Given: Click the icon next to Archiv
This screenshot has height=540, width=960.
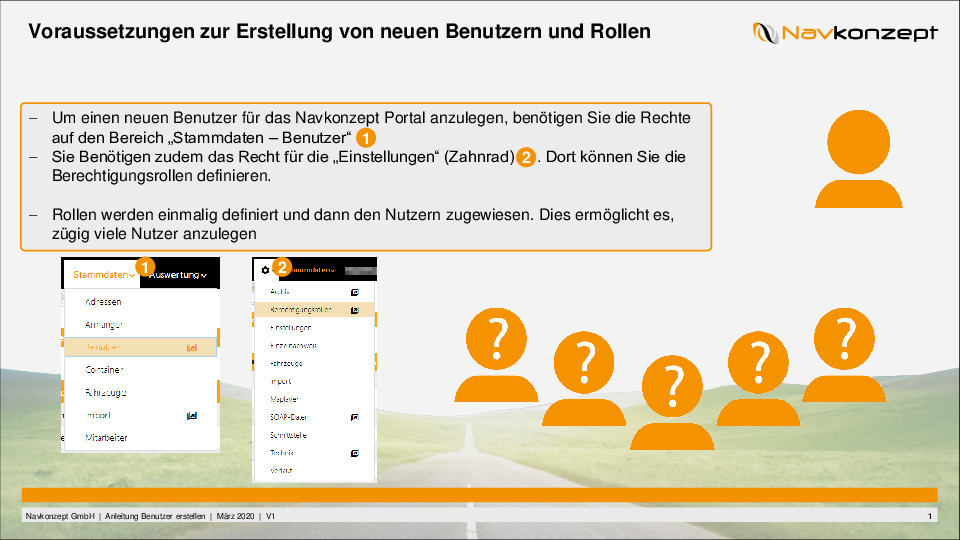Looking at the screenshot, I should point(354,292).
